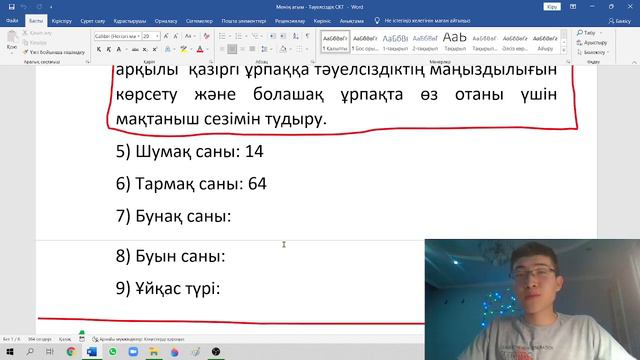This screenshot has height=360, width=640.
Task: Apply the No Spacing style
Action: (365, 42)
